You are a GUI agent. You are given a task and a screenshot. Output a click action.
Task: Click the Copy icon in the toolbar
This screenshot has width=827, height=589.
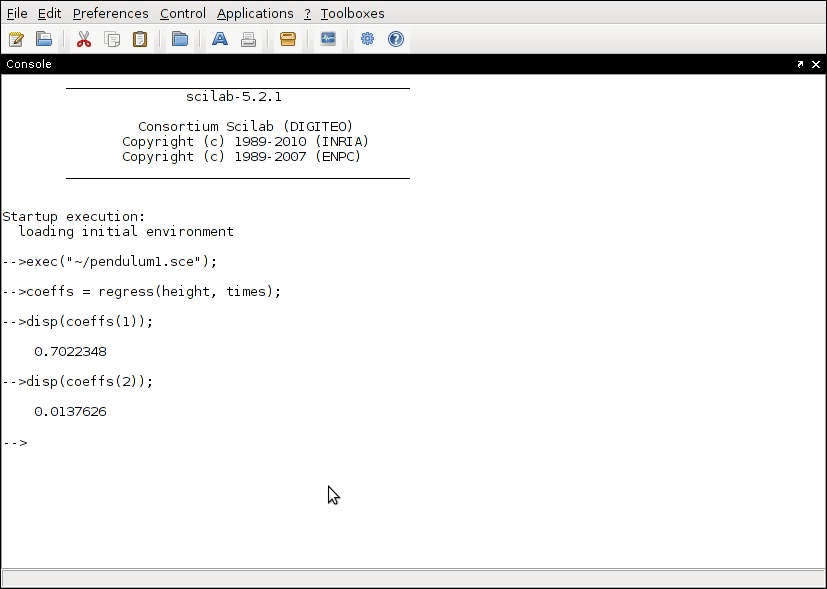(x=112, y=39)
